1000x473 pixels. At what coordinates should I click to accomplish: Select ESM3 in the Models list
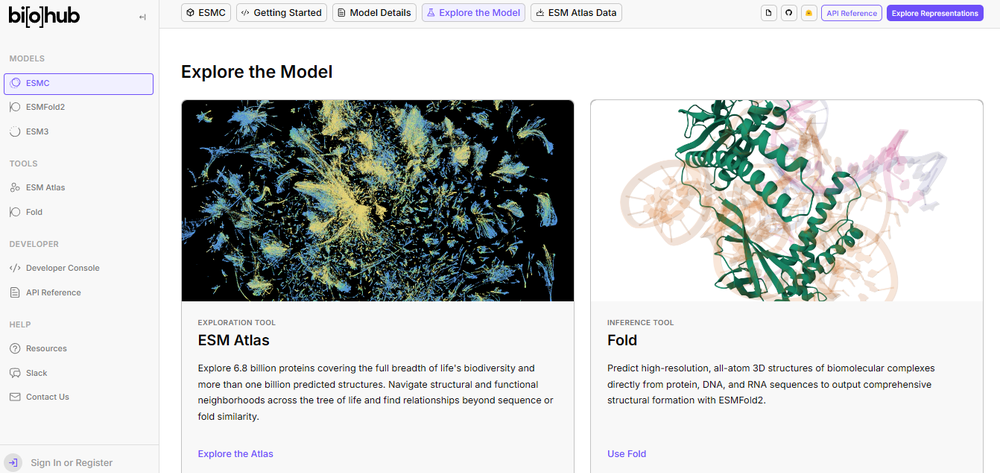(x=78, y=131)
